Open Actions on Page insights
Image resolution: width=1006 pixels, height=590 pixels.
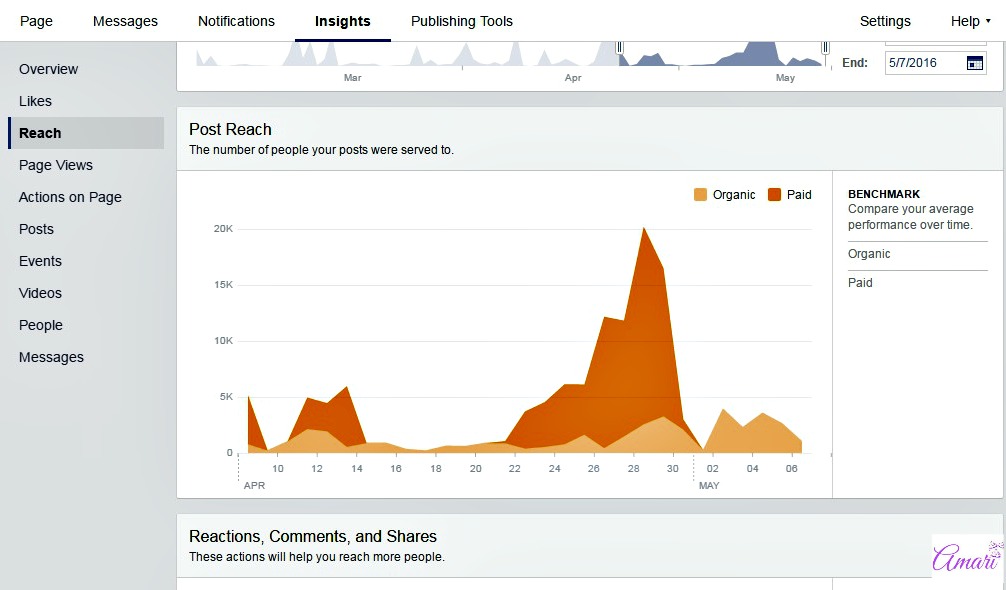coord(70,197)
